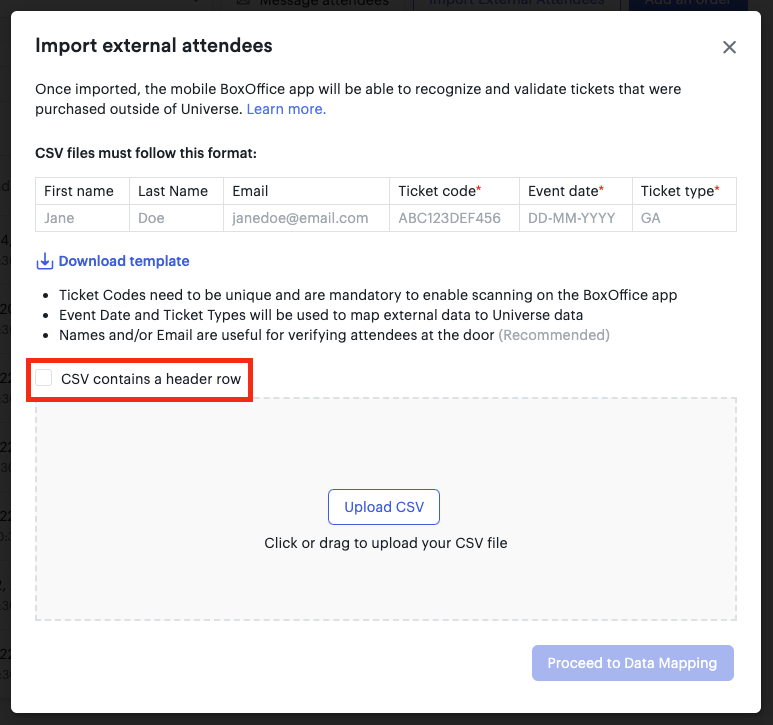Select the Last Name column header cell
773x725 pixels.
(x=176, y=191)
